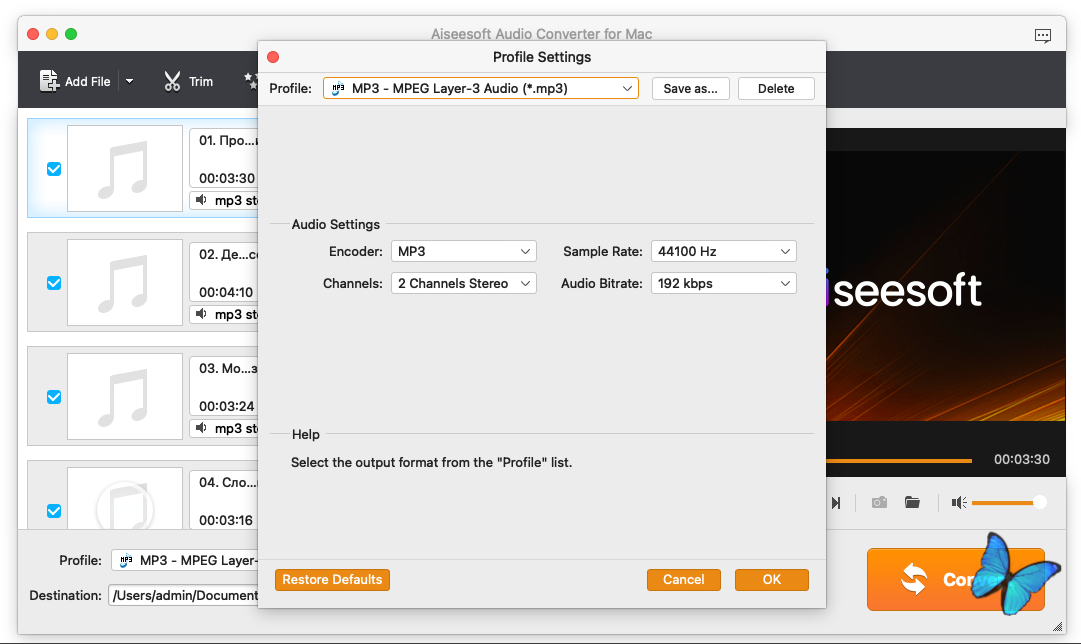The image size is (1081, 644).
Task: Click the MP3 icon in bottom Profile field
Action: click(125, 561)
